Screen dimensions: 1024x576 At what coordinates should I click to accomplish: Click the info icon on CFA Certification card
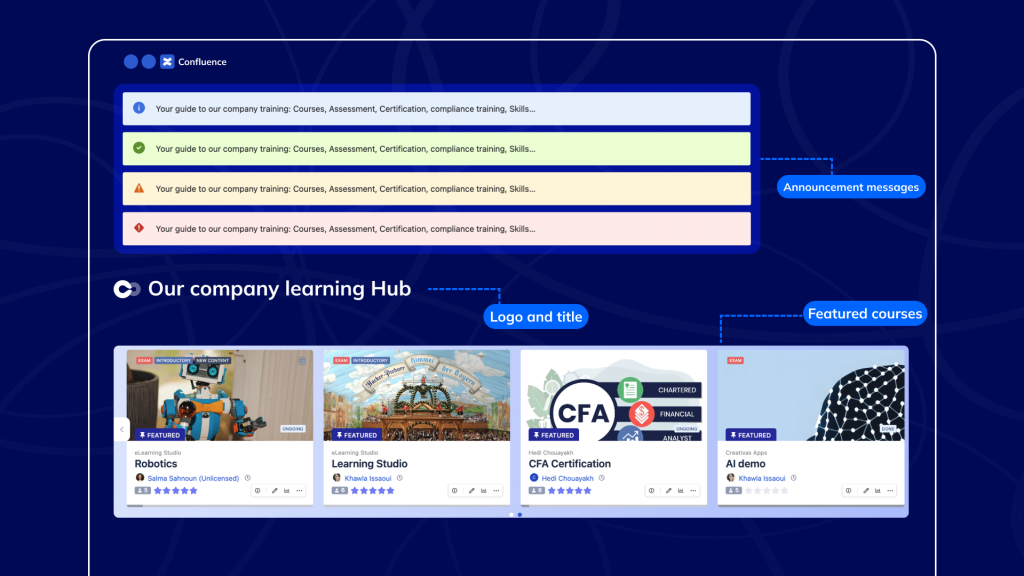[651, 491]
